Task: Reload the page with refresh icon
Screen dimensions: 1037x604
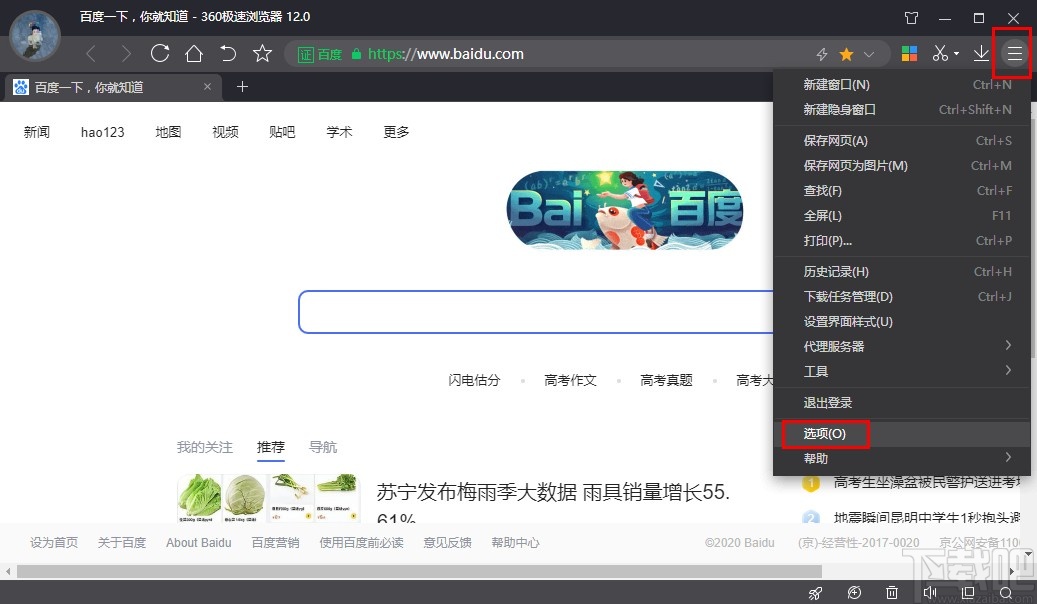Action: [x=160, y=53]
